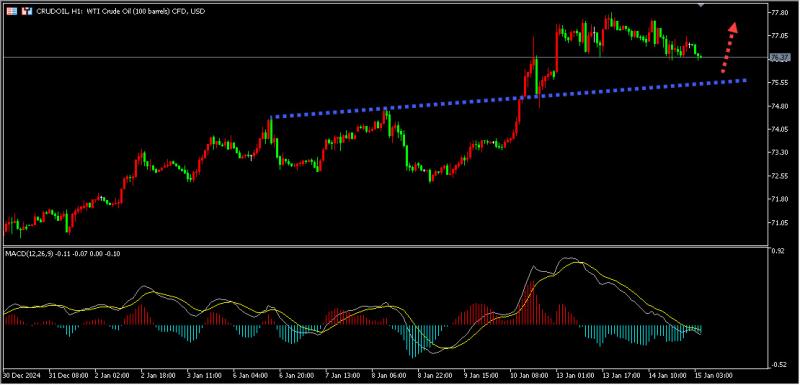The image size is (800, 385).
Task: Click the 77.05 price axis label
Action: point(779,36)
